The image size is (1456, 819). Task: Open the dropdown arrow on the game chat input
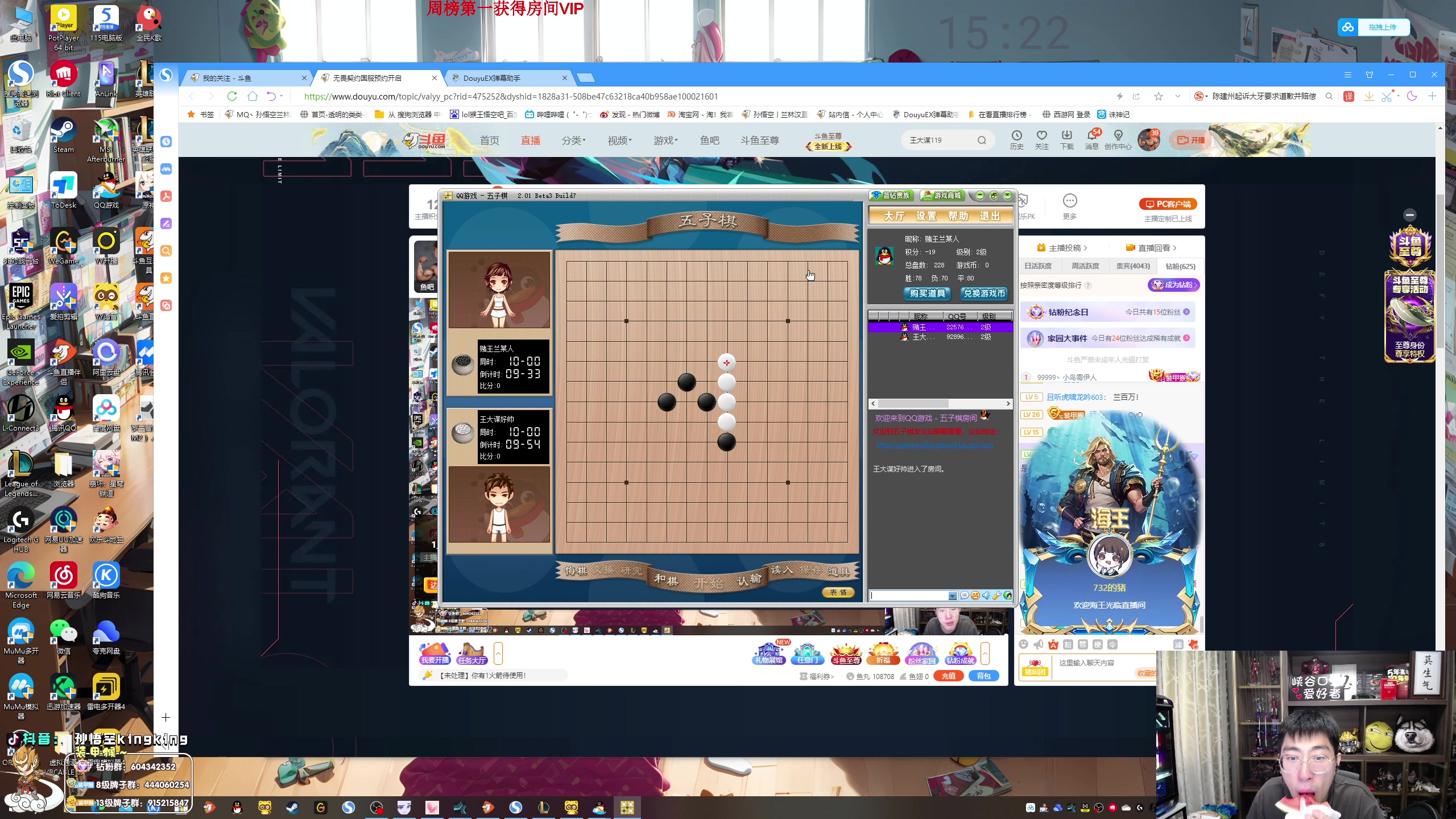(953, 596)
